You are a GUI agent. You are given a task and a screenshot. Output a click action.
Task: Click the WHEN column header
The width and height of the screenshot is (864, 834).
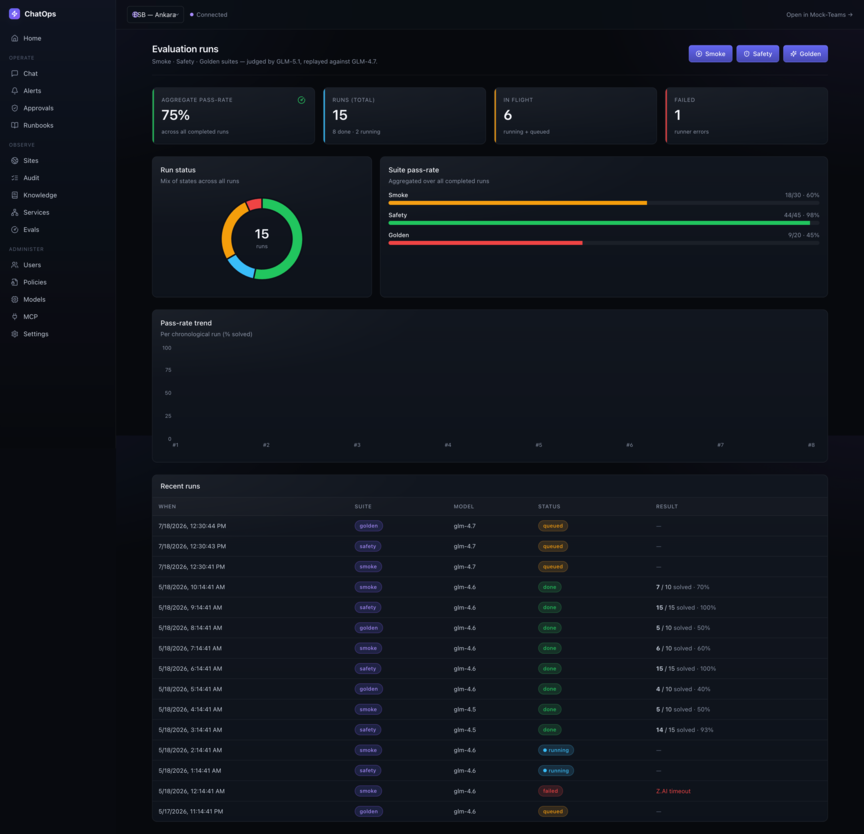click(x=168, y=506)
